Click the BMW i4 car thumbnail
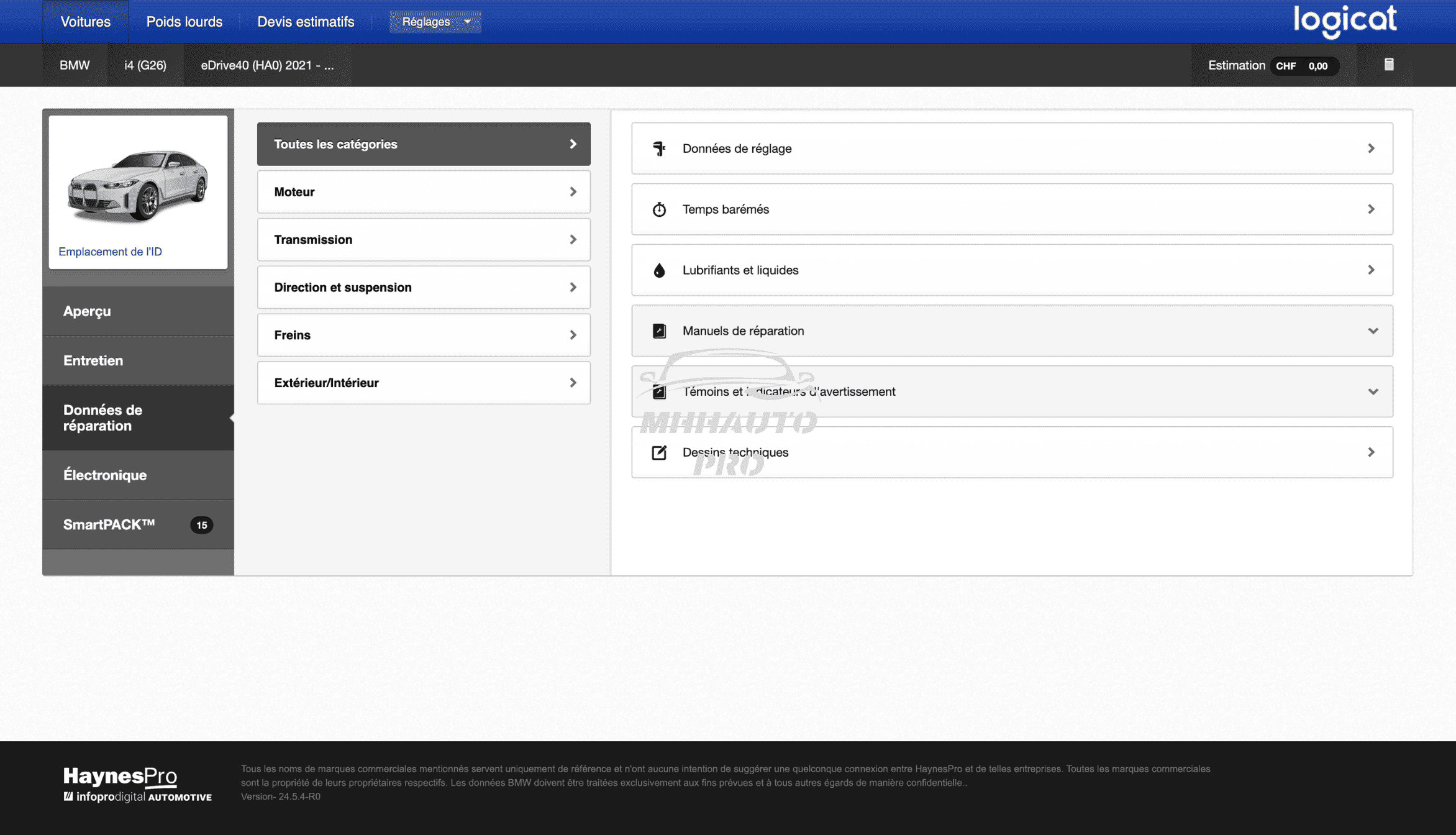This screenshot has height=835, width=1456. coord(138,185)
